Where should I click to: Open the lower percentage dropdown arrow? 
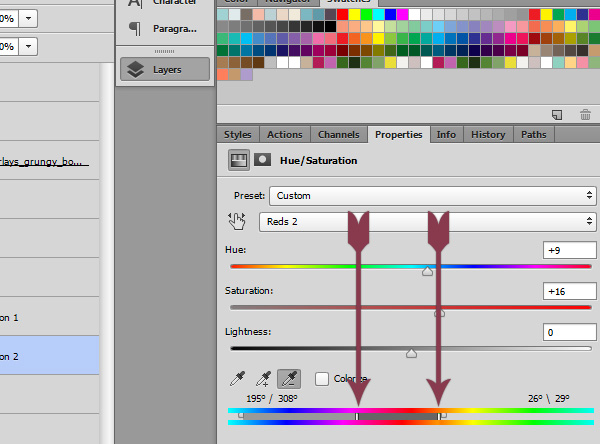(28, 46)
